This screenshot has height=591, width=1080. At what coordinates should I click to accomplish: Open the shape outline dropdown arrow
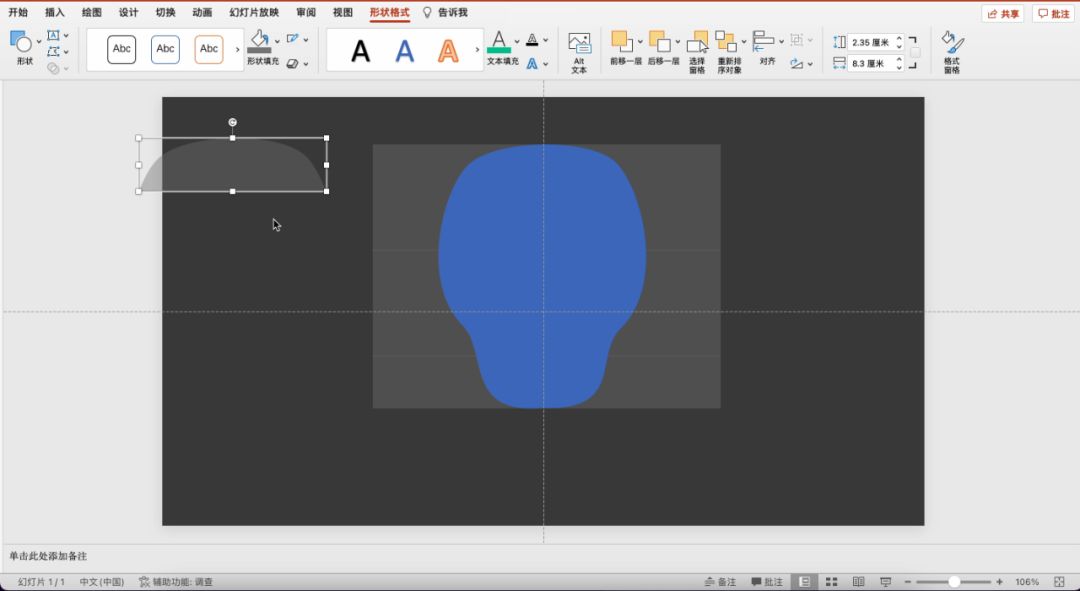tap(306, 40)
